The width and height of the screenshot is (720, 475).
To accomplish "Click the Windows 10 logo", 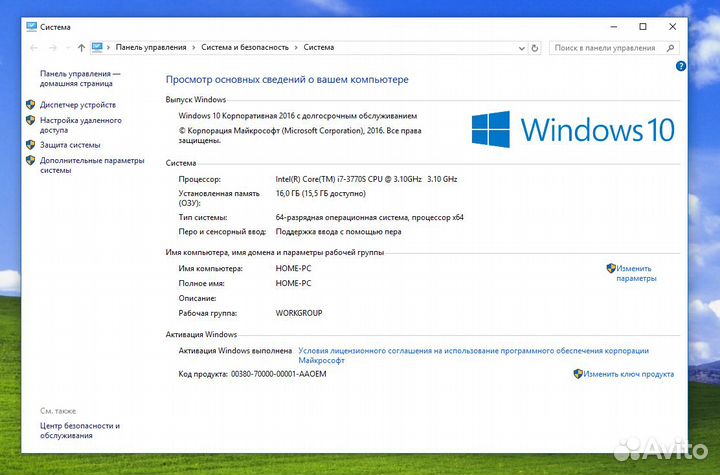I will tap(573, 129).
